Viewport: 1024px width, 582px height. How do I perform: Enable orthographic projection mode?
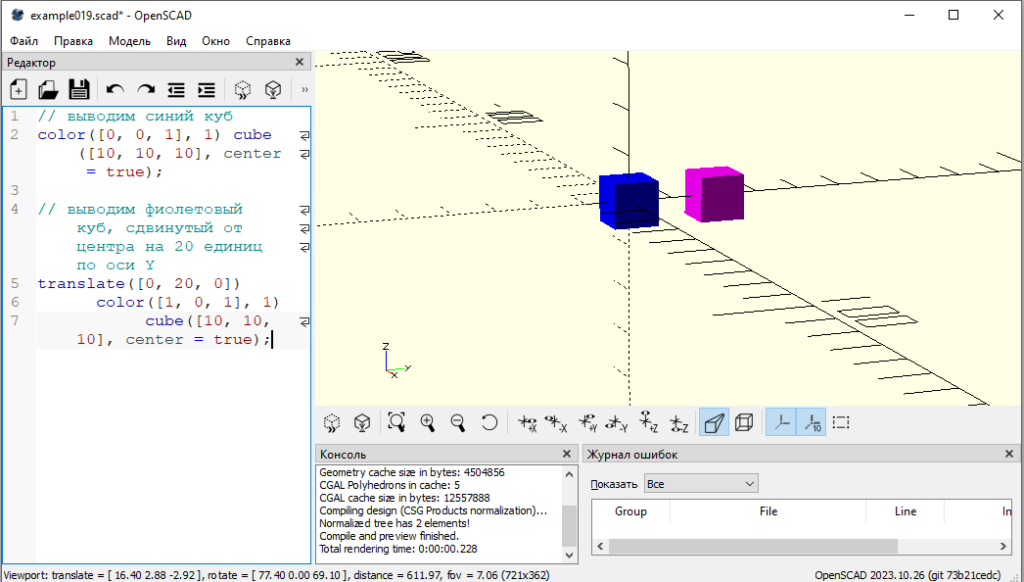point(744,422)
